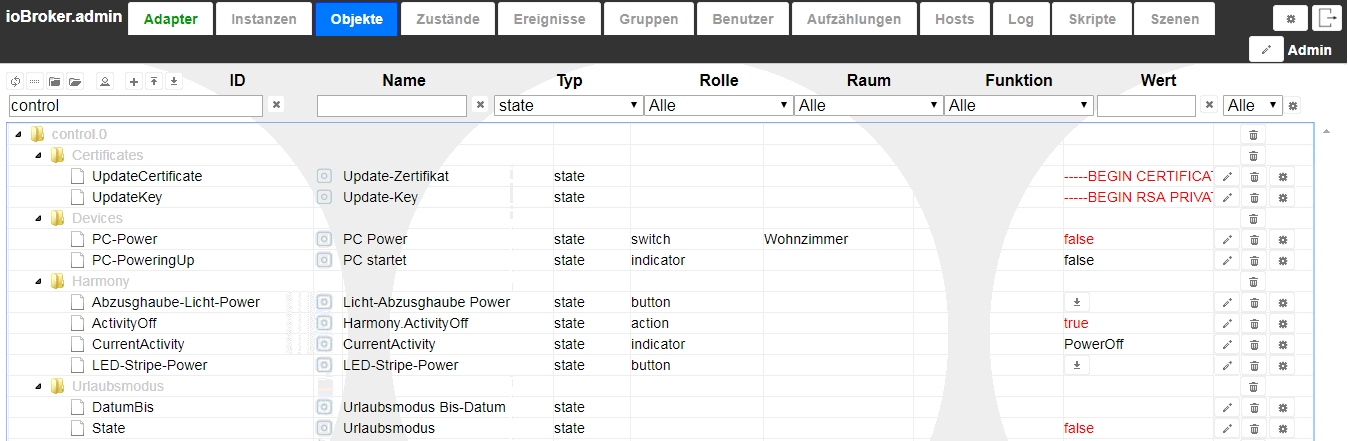Collapse all nodes with the closed-folder icon

coord(54,81)
